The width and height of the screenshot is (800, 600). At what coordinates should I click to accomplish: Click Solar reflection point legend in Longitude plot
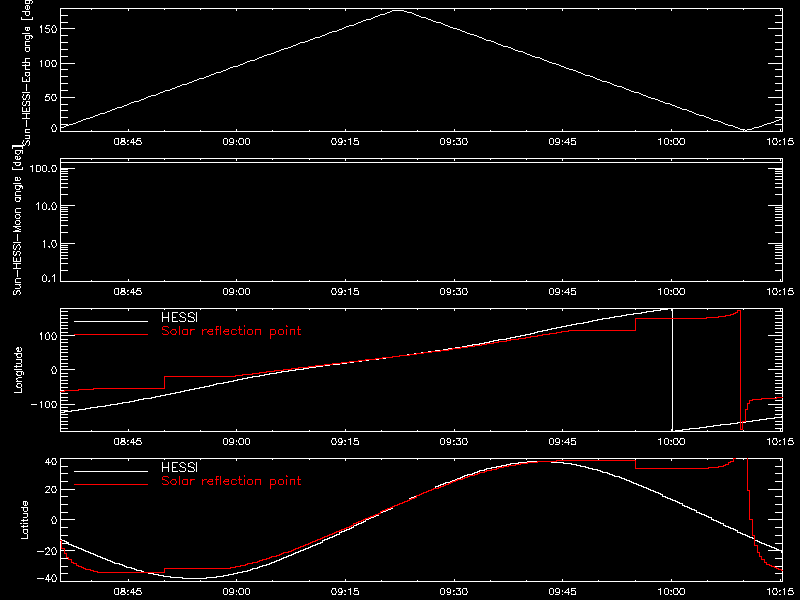click(x=231, y=331)
